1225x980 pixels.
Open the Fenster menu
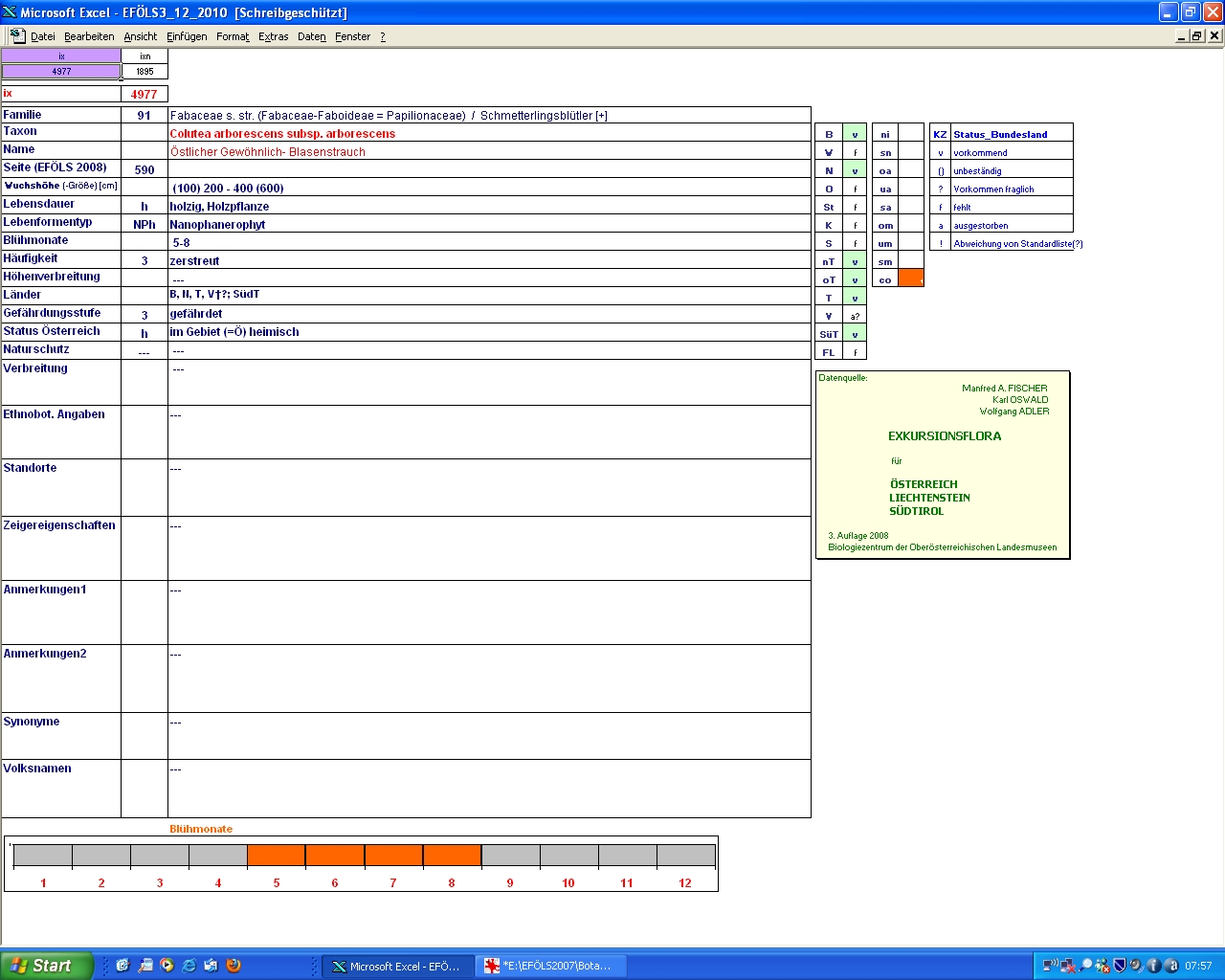pyautogui.click(x=353, y=36)
